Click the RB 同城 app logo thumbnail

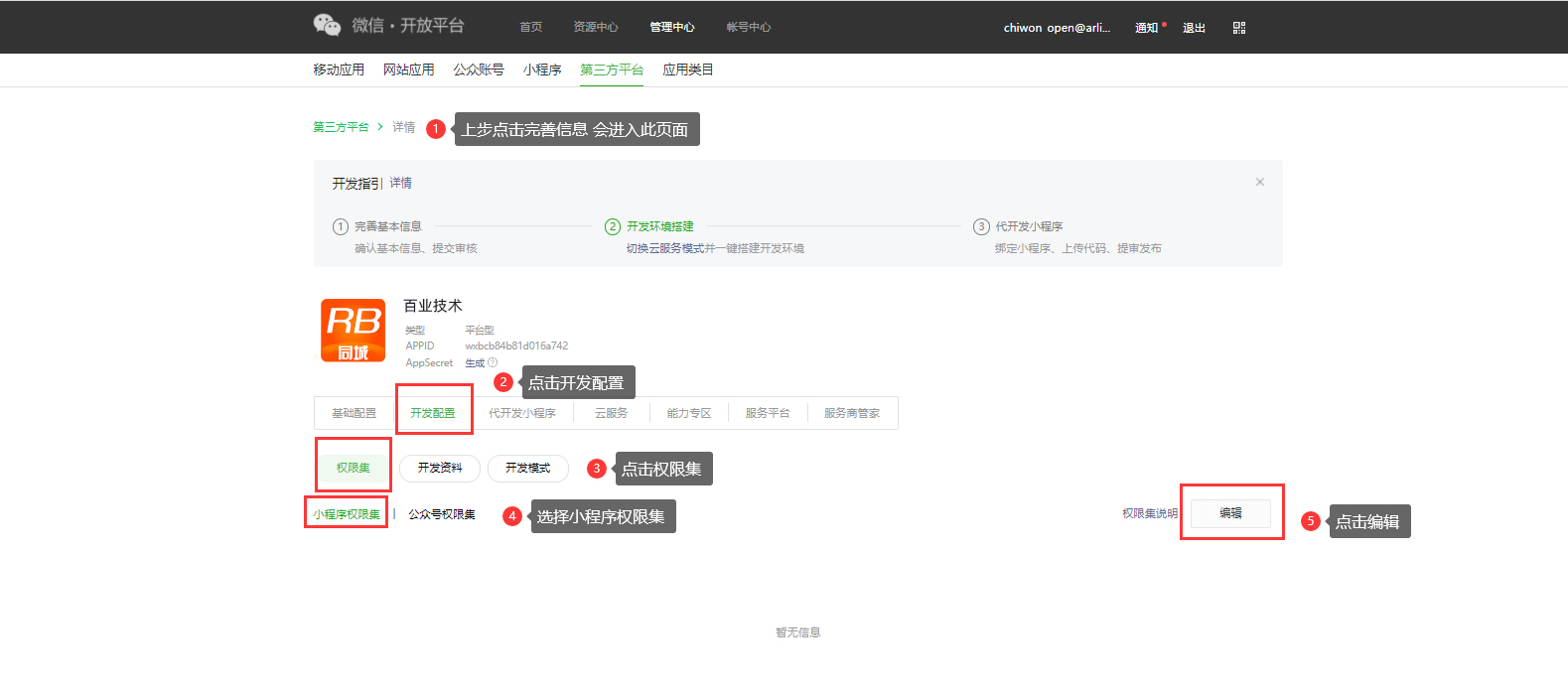pyautogui.click(x=354, y=332)
